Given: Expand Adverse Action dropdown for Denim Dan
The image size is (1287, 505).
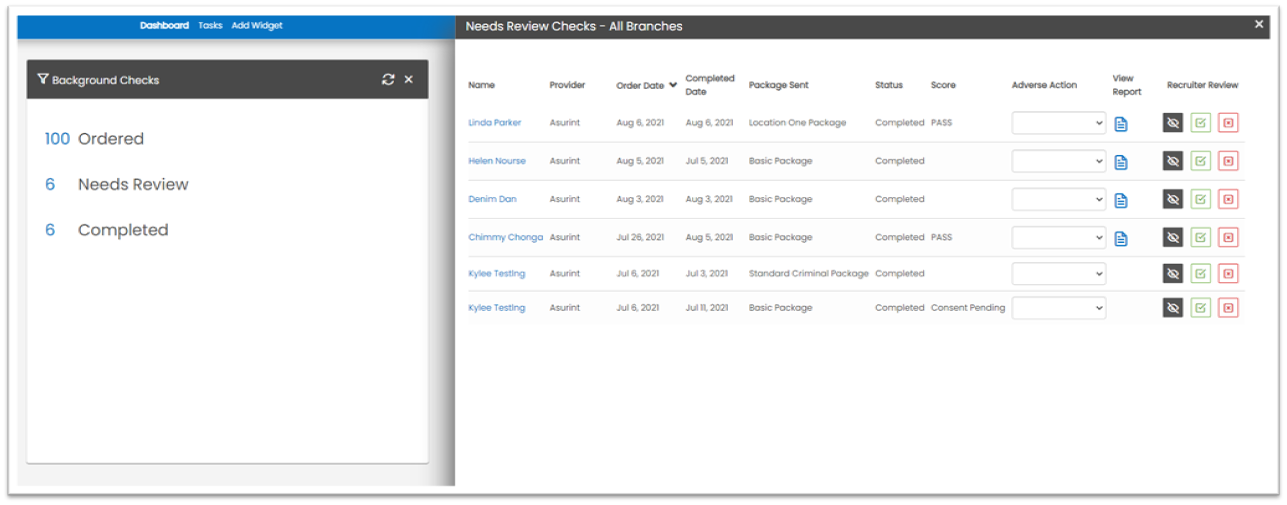Looking at the screenshot, I should 1059,199.
